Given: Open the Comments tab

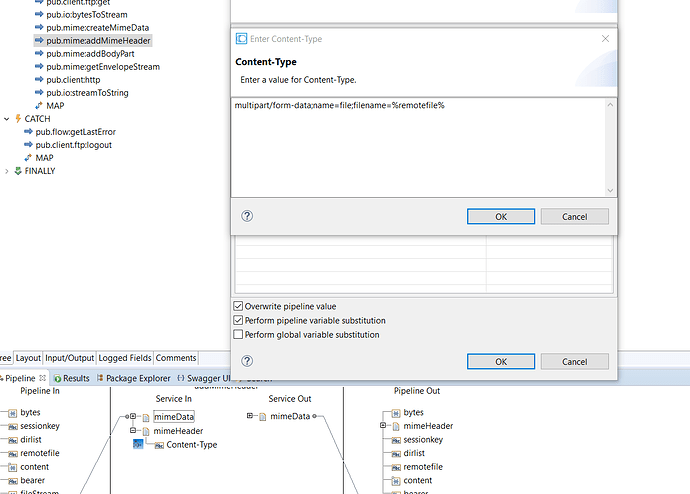Looking at the screenshot, I should coord(176,358).
